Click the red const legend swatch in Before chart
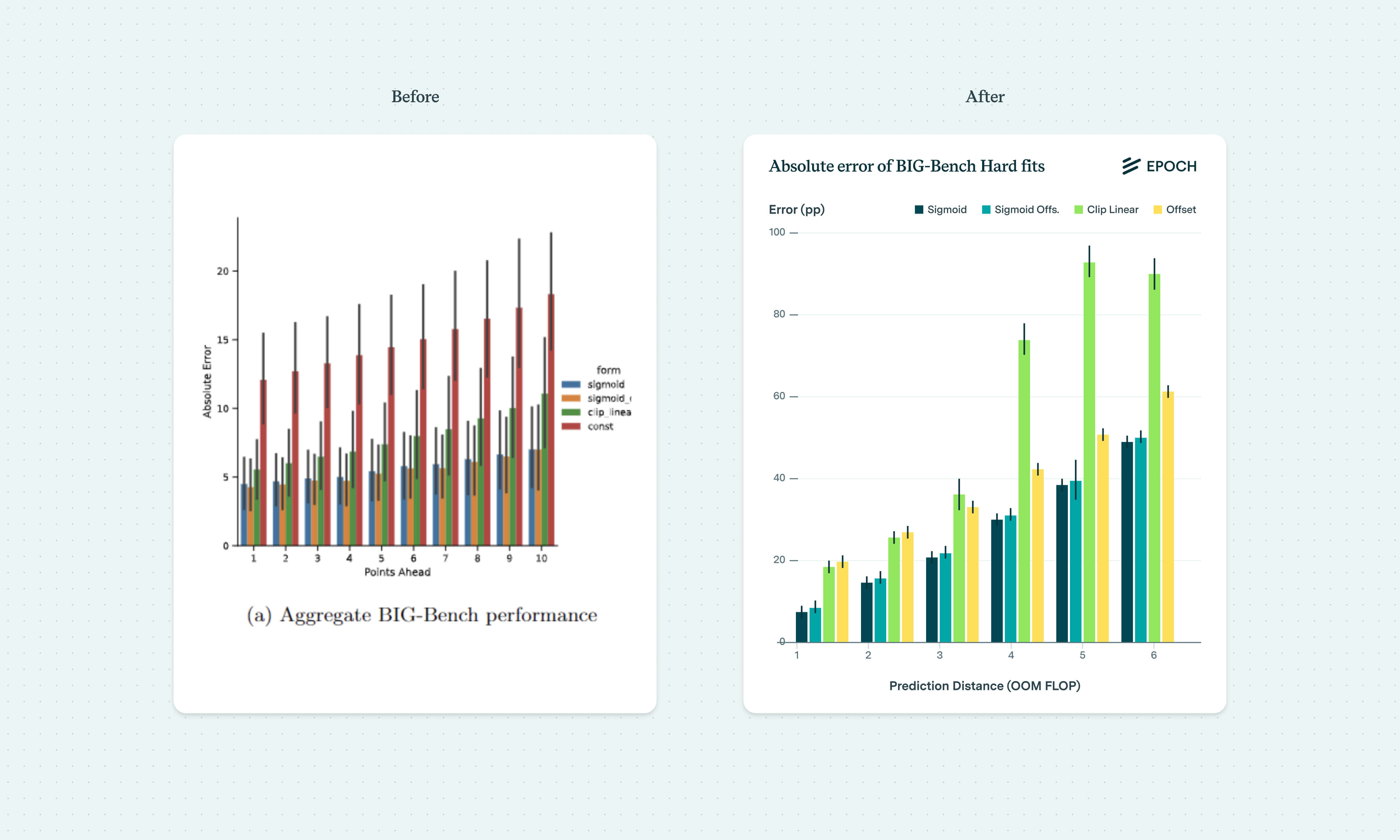 pos(571,426)
